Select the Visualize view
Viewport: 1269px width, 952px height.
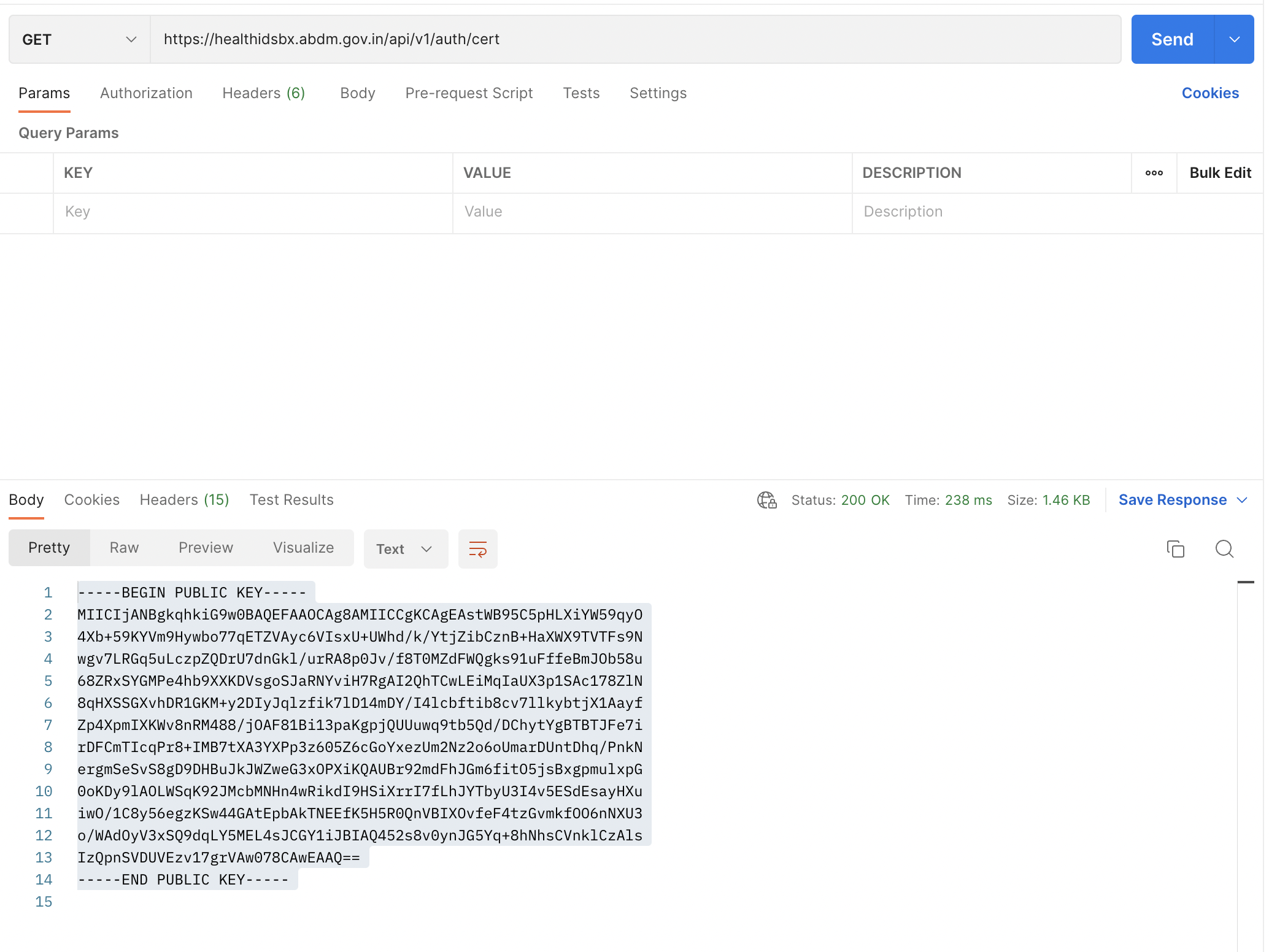click(303, 548)
